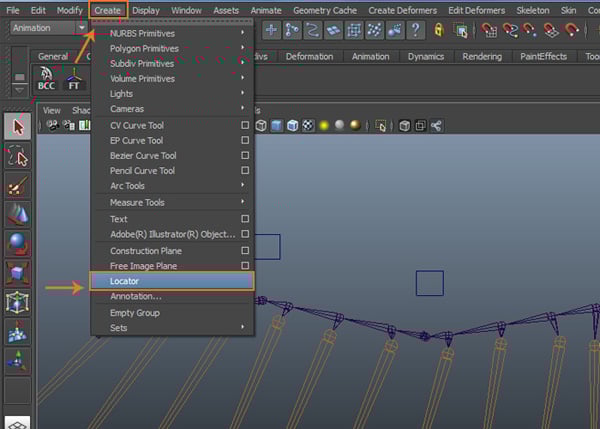Open the General shelf tab

coord(53,57)
